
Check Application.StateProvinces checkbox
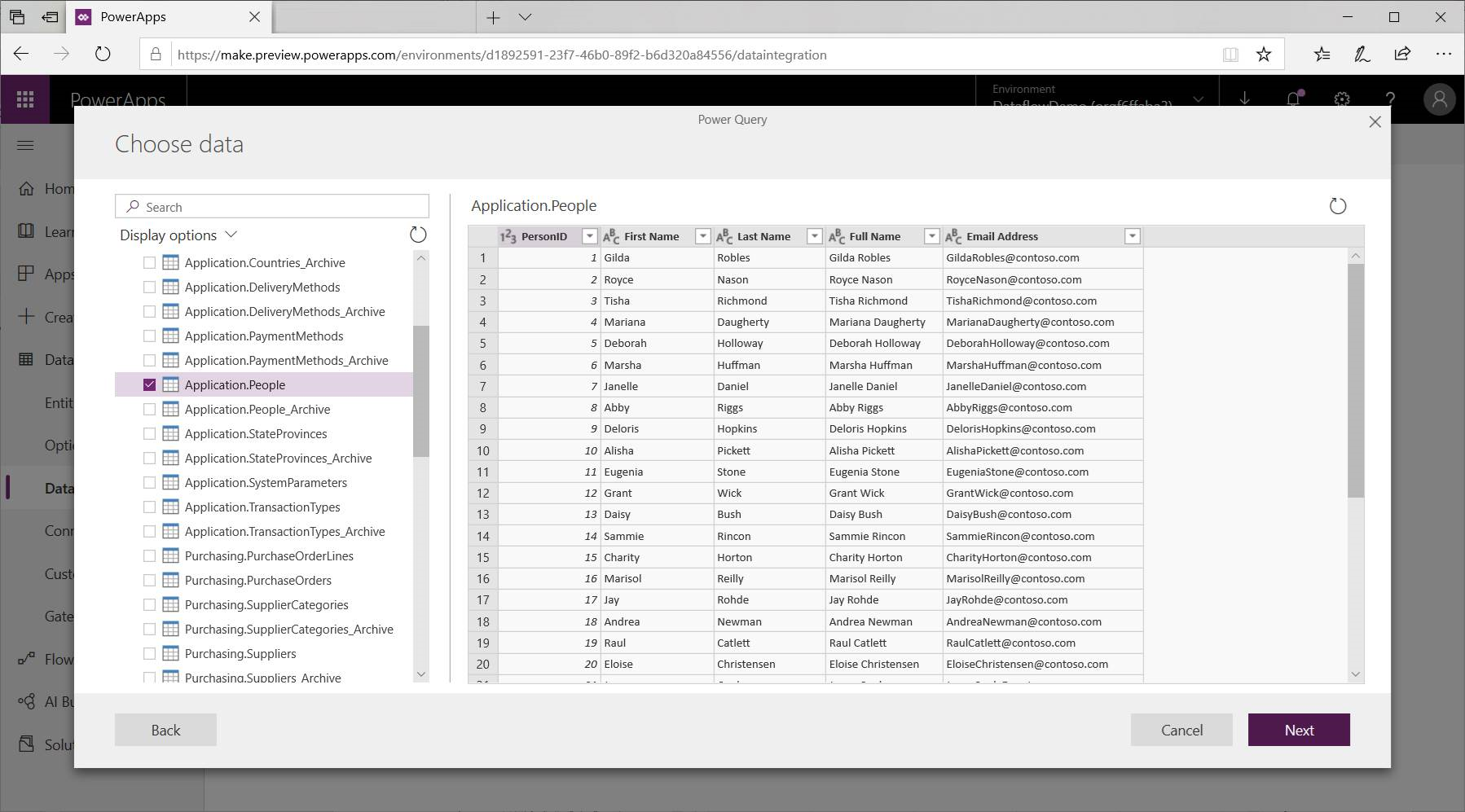coord(149,433)
